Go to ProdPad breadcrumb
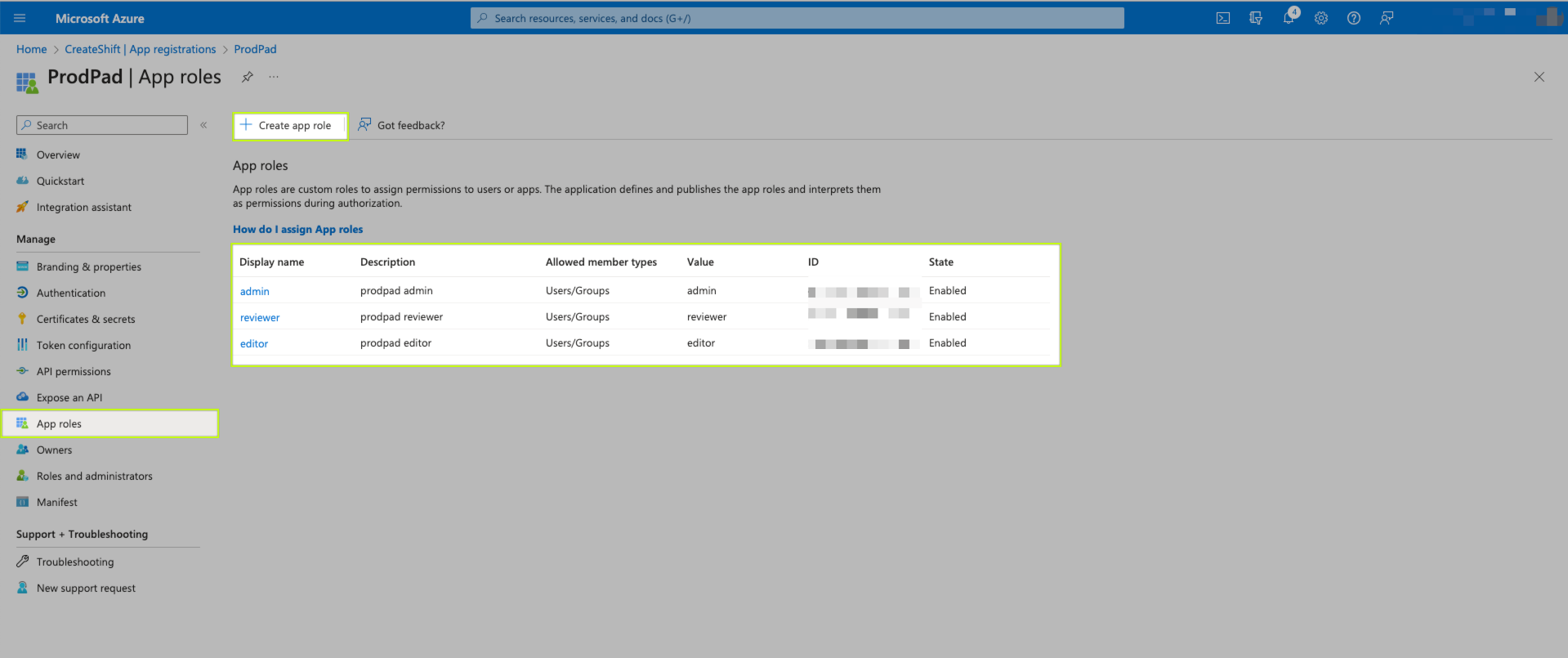Viewport: 1568px width, 658px height. (x=256, y=49)
